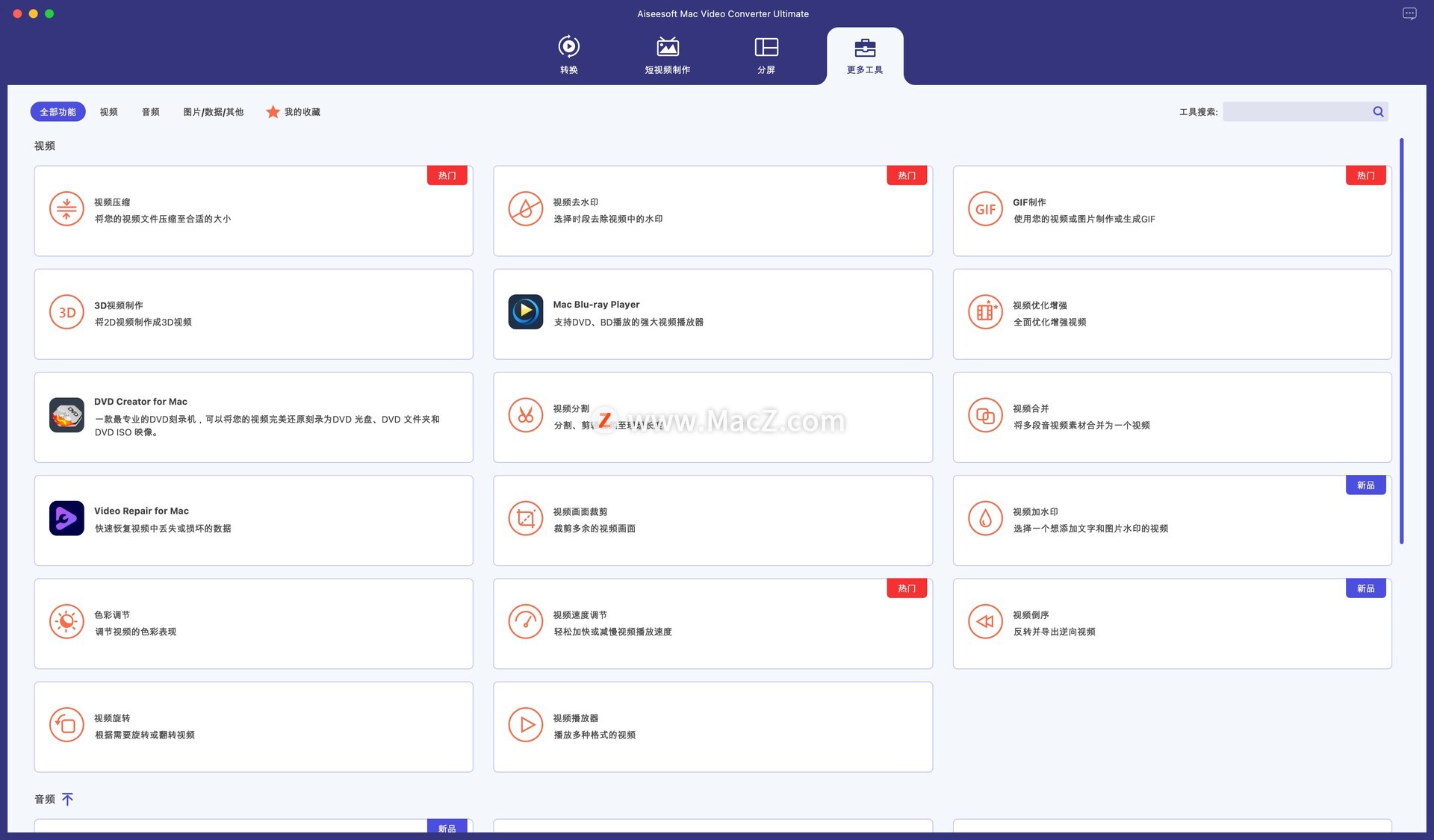Switch to the 分屏 collage tab
This screenshot has width=1434, height=840.
(x=766, y=55)
